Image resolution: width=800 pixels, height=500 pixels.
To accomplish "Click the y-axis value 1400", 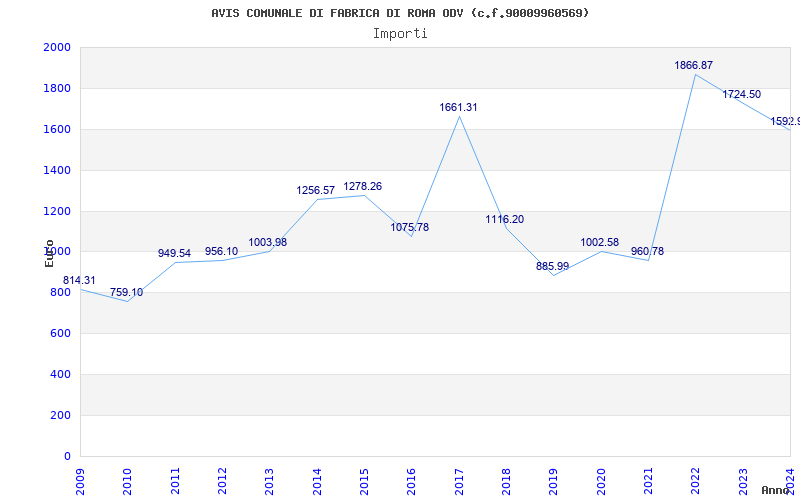I will [x=57, y=170].
